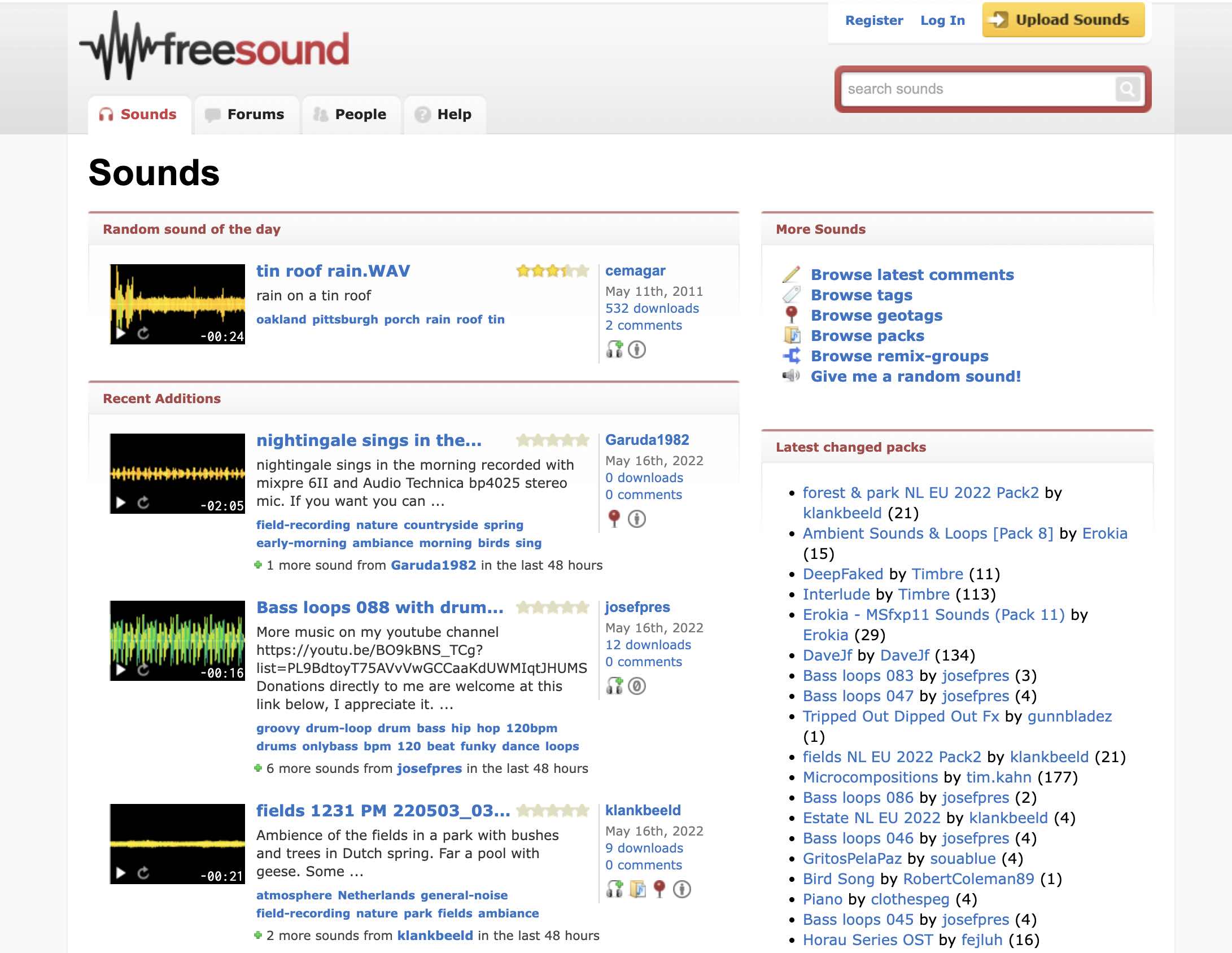Click the geotag pin on the nightingale sound
This screenshot has width=1232, height=953.
point(614,518)
